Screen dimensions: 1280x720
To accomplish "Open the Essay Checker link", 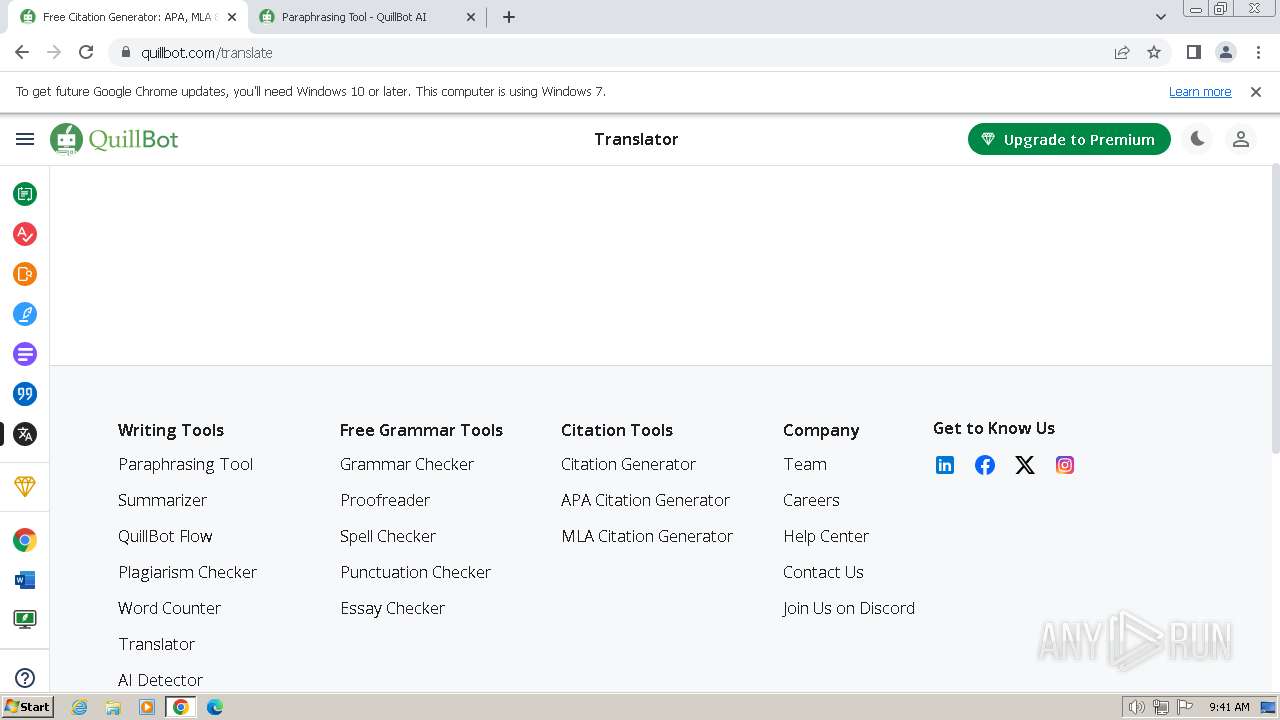I will [392, 608].
